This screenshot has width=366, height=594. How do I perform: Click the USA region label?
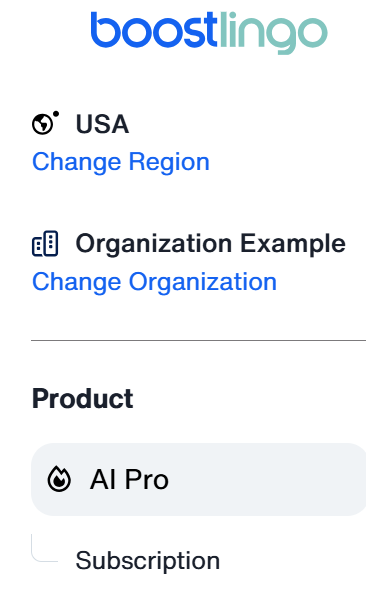(102, 124)
